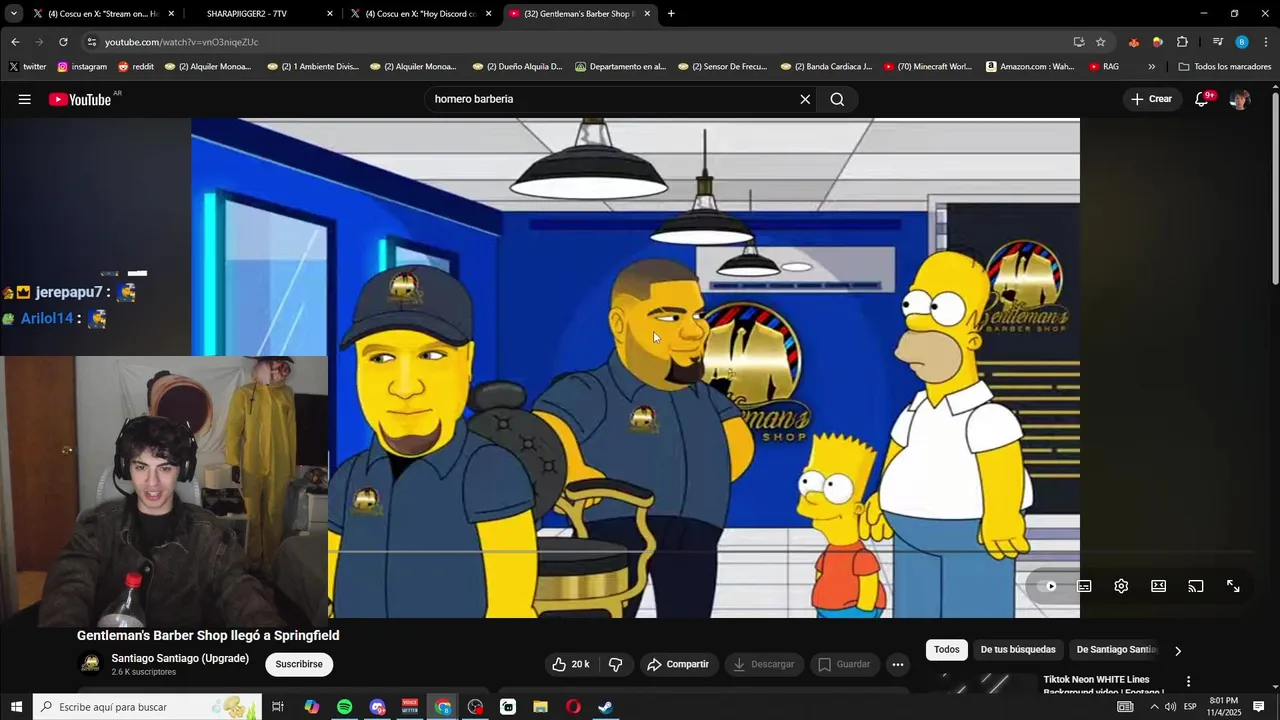The image size is (1280, 720).
Task: Open the RAG bookmark
Action: [1104, 67]
